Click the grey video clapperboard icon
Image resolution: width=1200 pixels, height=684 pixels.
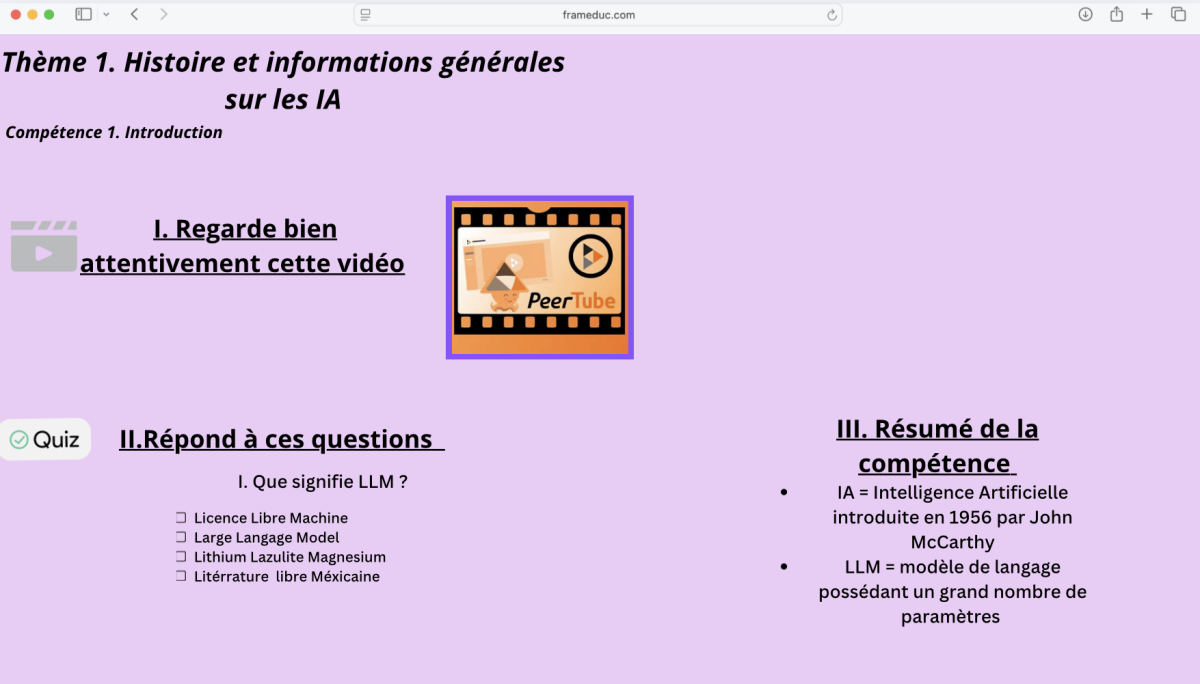44,246
